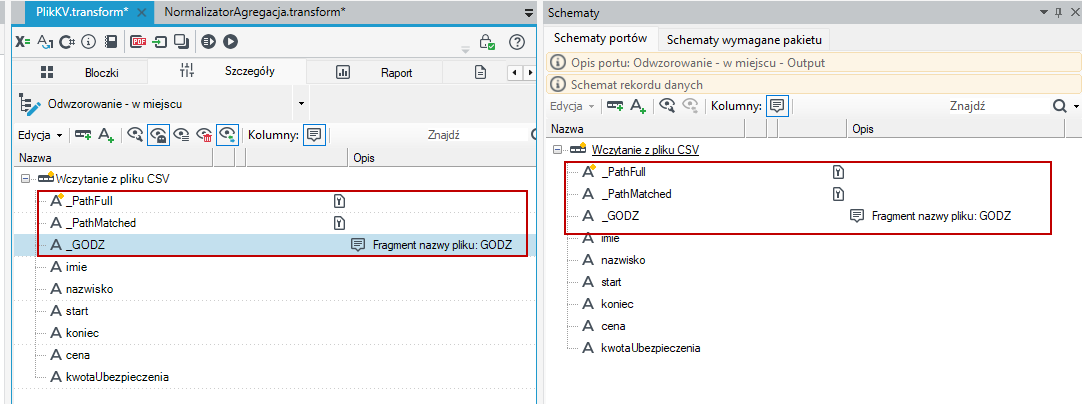1082x404 pixels.
Task: Click add record icon in the Odwzorowanie toolbar
Action: click(83, 135)
